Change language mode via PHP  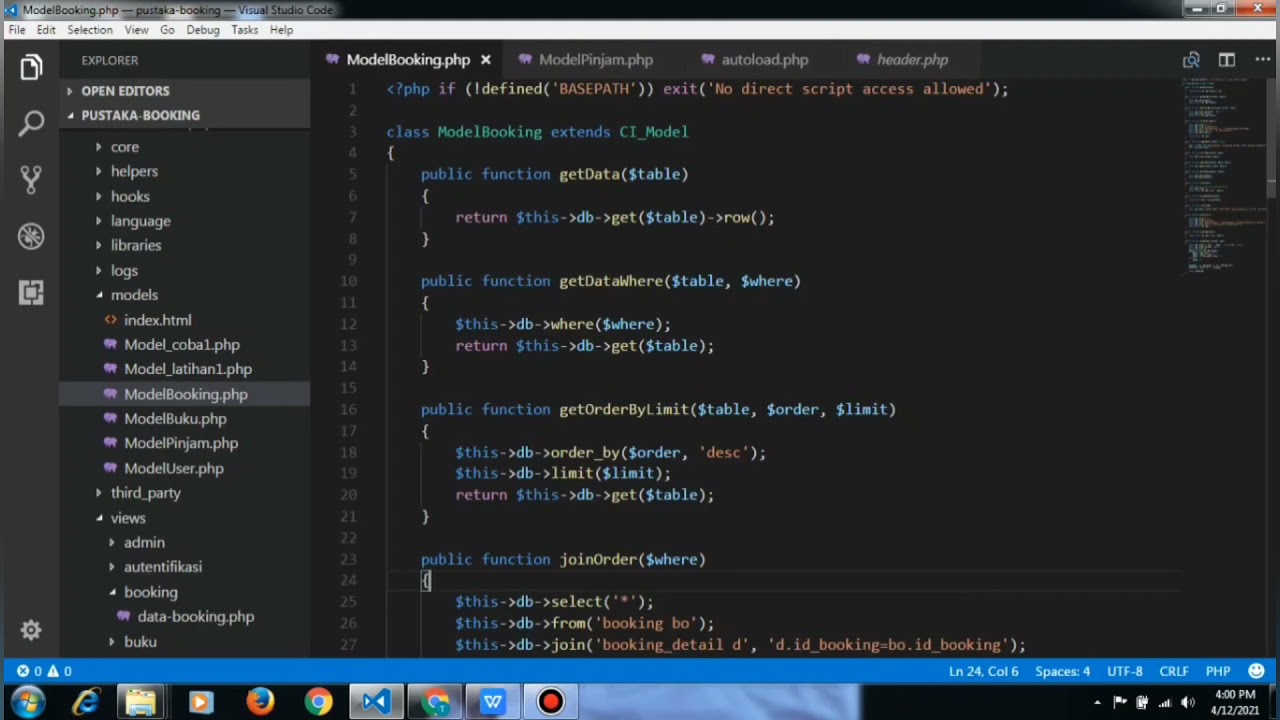point(1217,671)
